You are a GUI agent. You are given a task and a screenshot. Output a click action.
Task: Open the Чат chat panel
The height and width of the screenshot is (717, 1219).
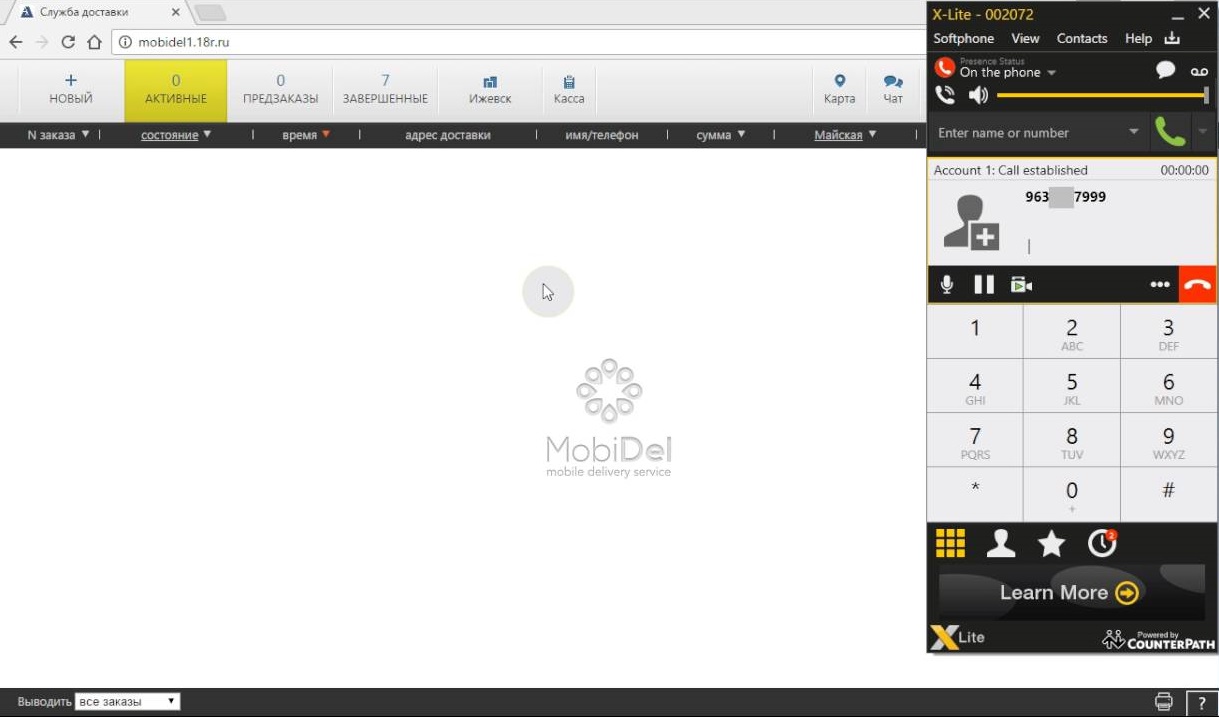(893, 89)
